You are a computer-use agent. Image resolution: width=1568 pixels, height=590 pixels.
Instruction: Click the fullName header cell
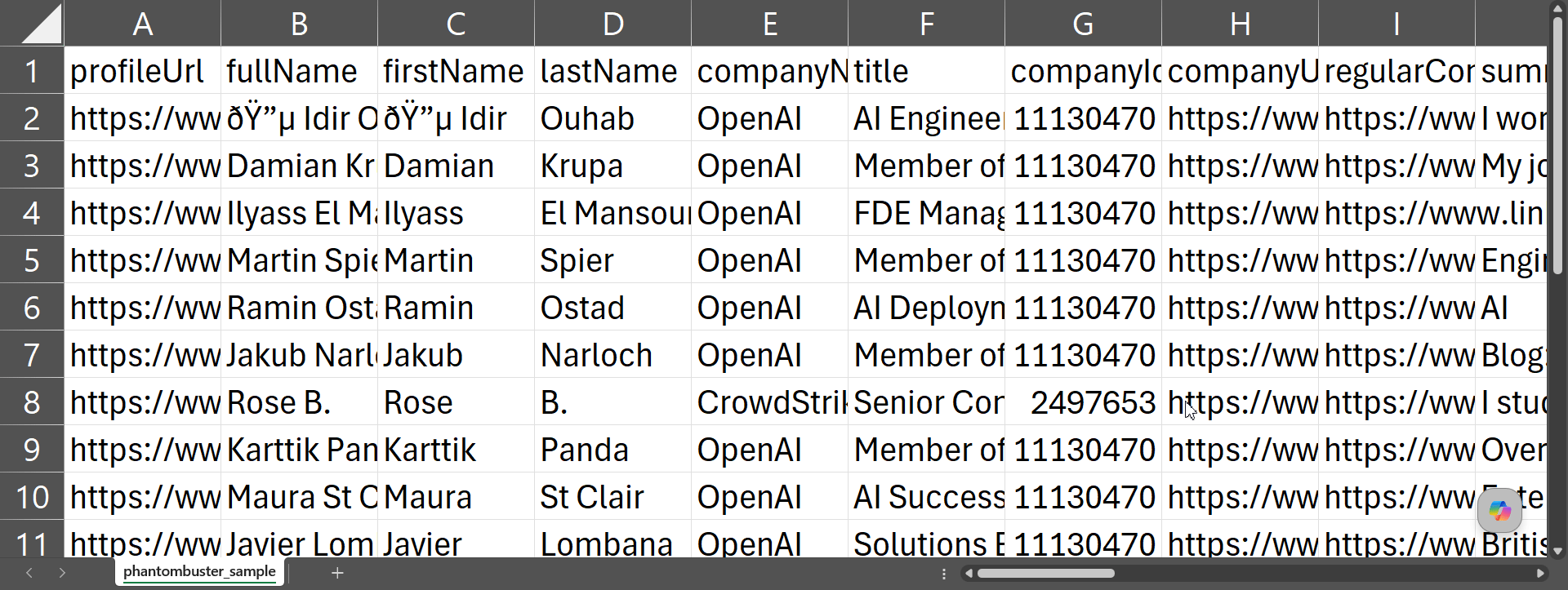[299, 71]
